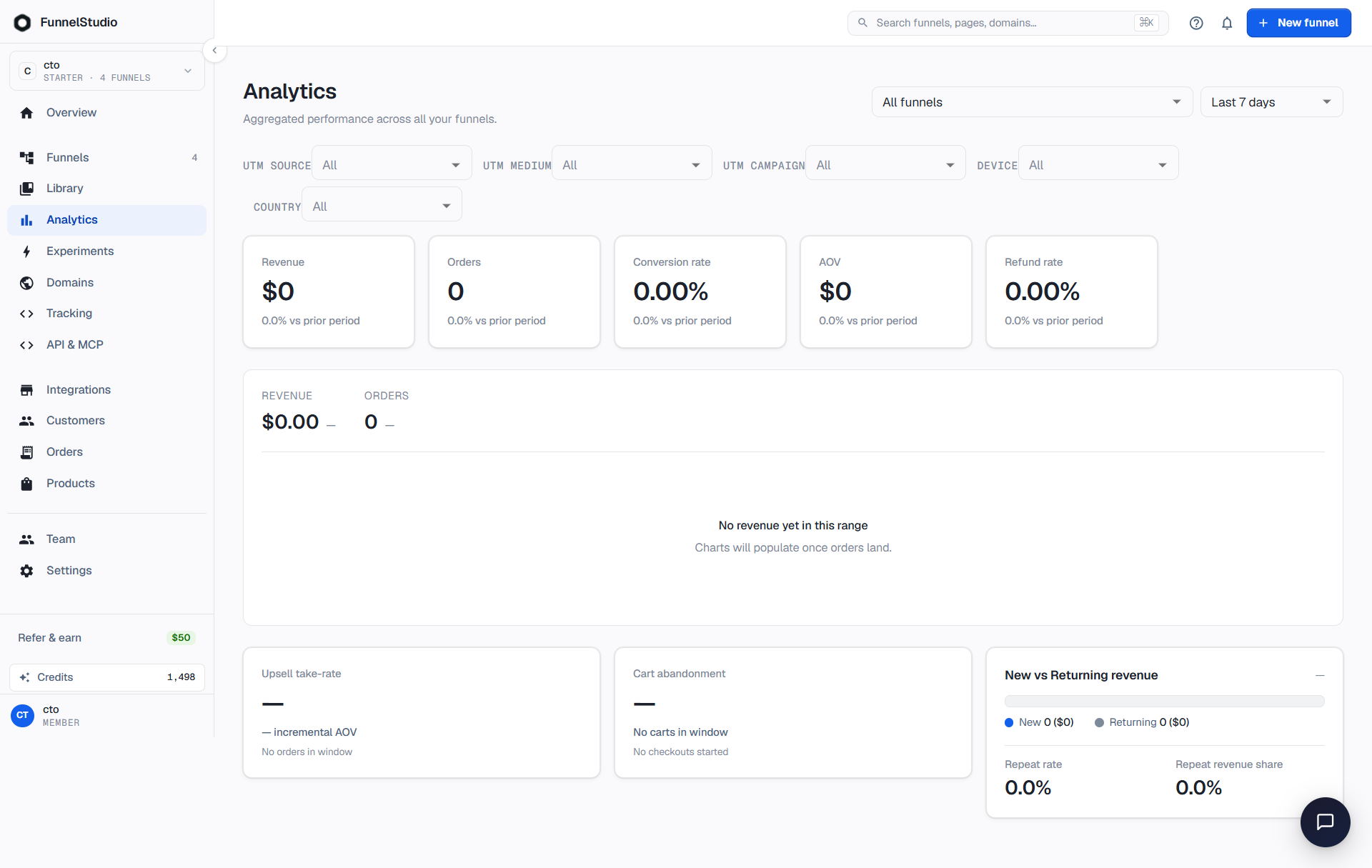Open the chat support bubble
Screen dimensions: 1372x868
pos(1325,822)
